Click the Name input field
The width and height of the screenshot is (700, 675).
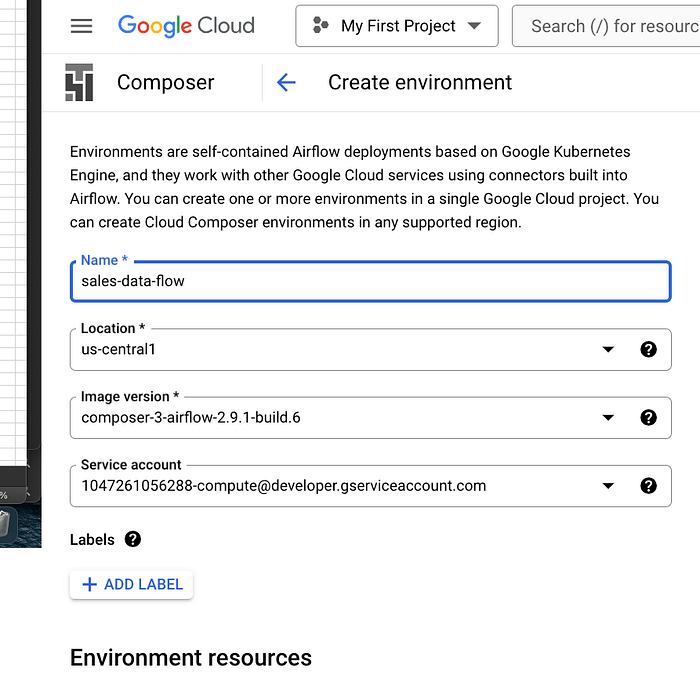370,281
